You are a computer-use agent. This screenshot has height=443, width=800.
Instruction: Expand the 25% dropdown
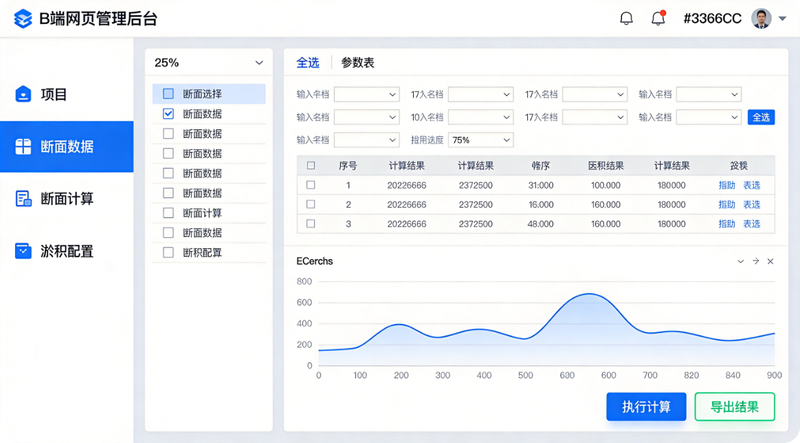click(x=209, y=63)
